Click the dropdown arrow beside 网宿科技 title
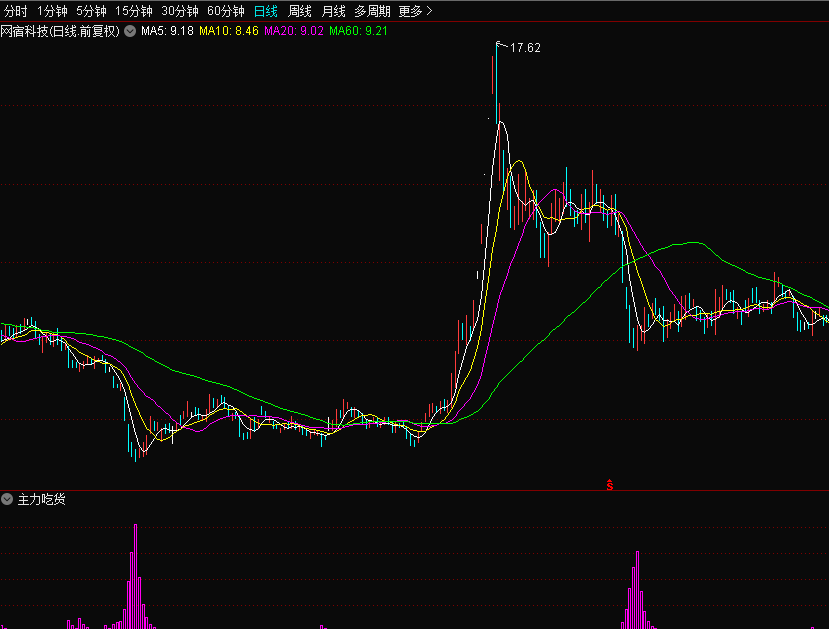 pos(130,31)
